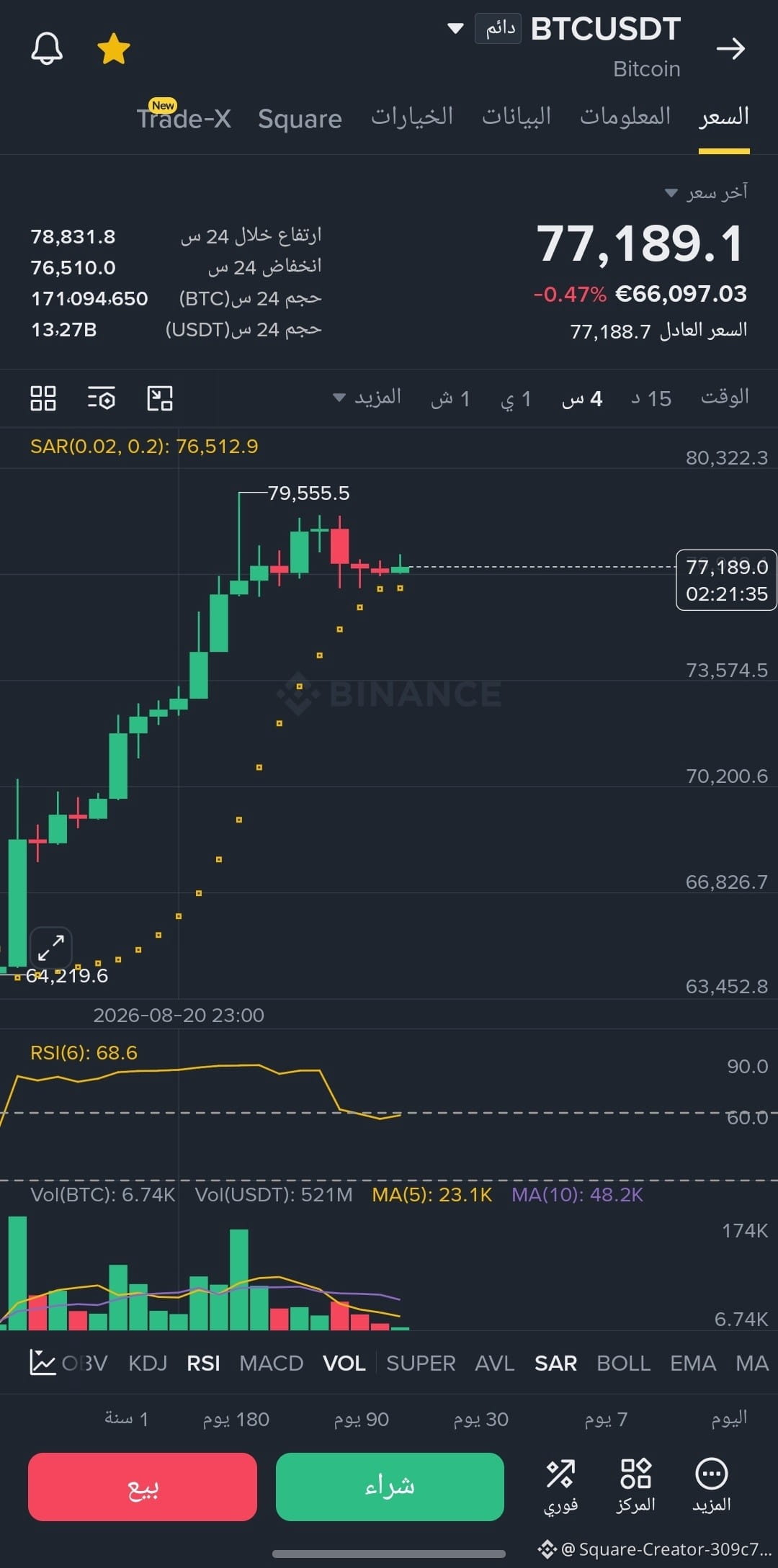Tap the USDT 24h volume 13.27B
Image resolution: width=778 pixels, height=1568 pixels.
tap(63, 329)
